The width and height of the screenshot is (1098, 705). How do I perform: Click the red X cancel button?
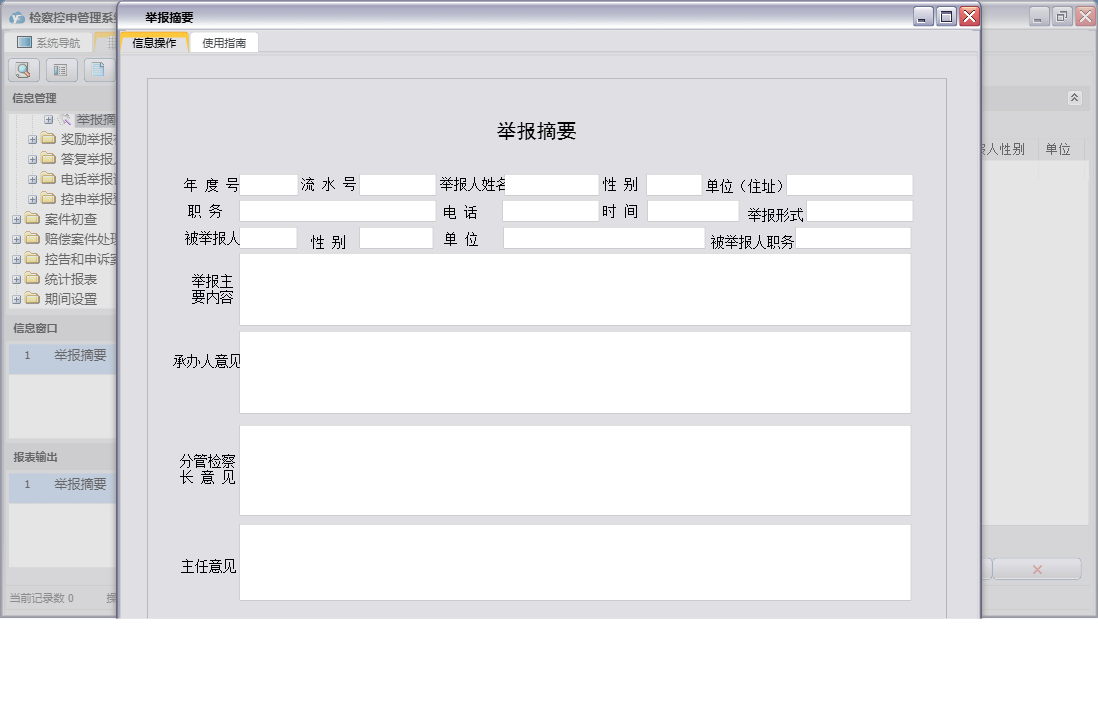click(1037, 568)
